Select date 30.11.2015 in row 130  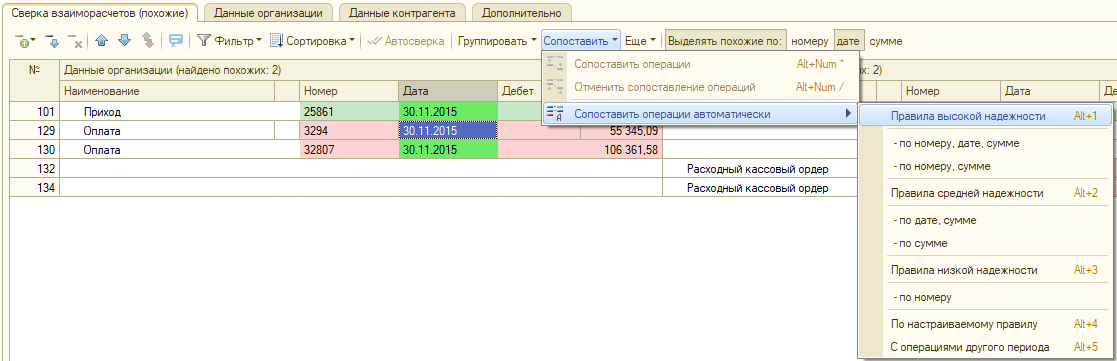(x=447, y=150)
